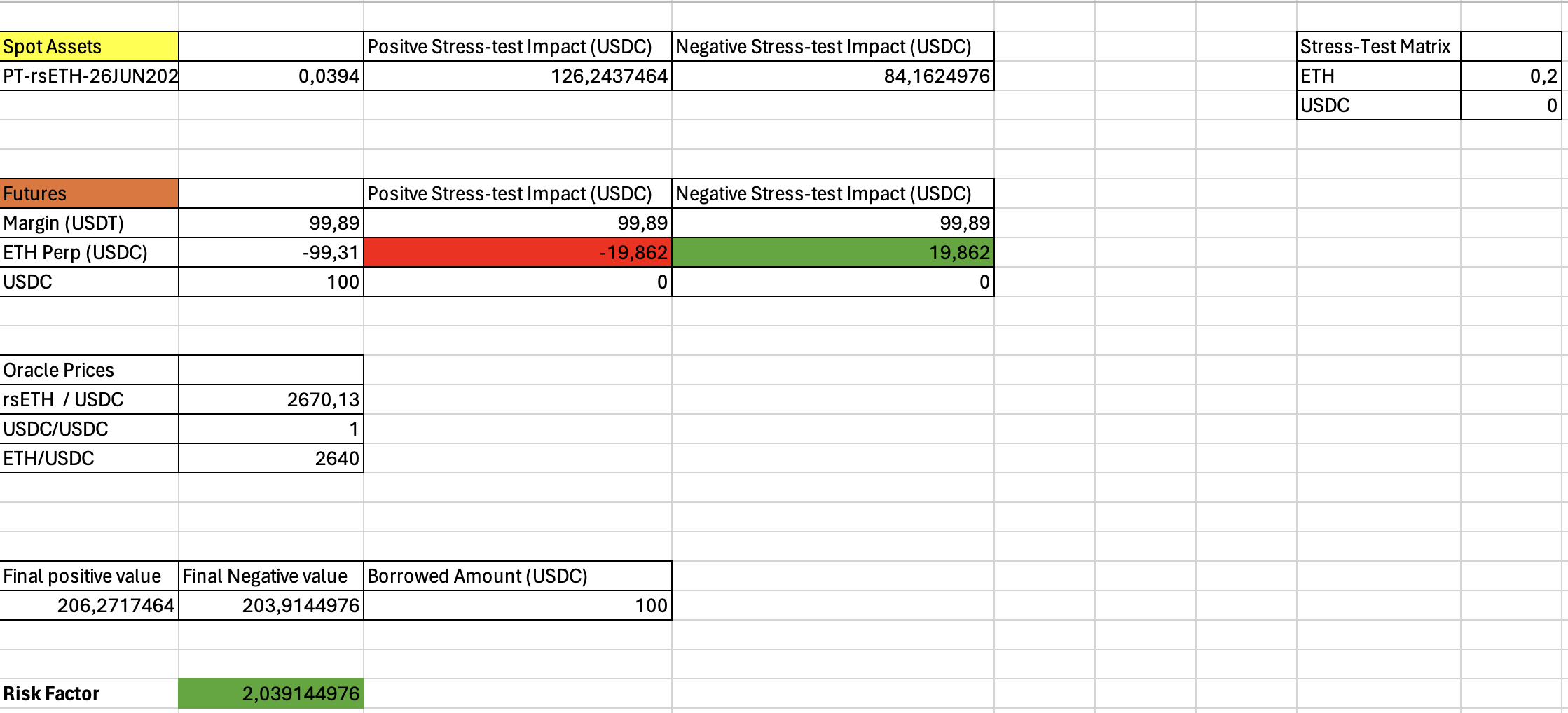The width and height of the screenshot is (1568, 713).
Task: Select the green Risk Factor value cell
Action: tap(271, 693)
